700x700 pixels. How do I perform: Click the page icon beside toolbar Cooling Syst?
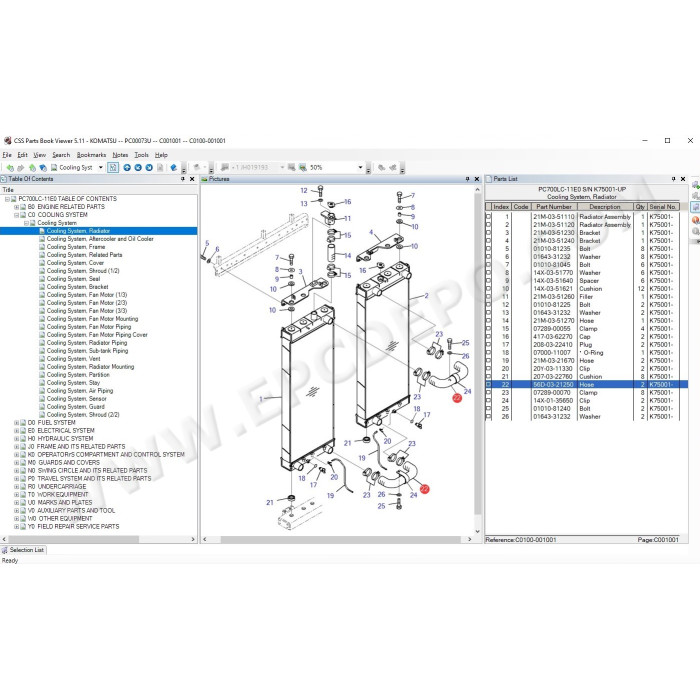tap(54, 168)
